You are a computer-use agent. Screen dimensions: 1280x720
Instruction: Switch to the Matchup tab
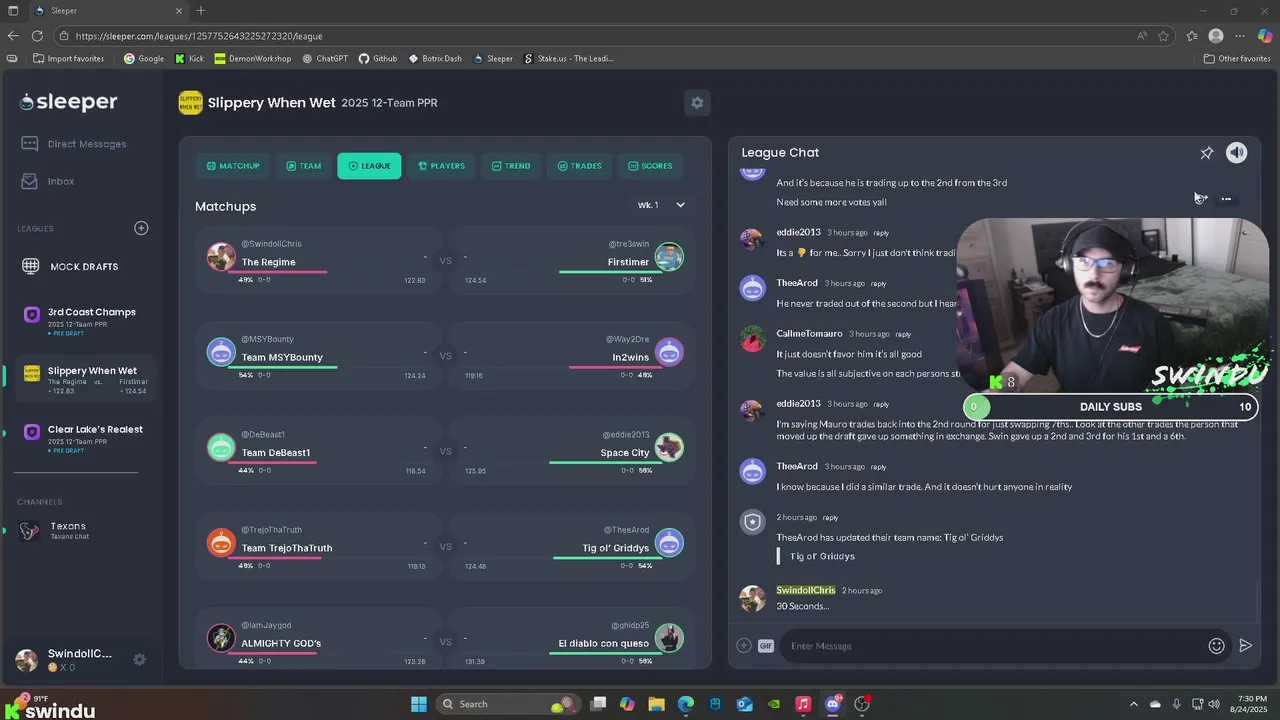(233, 166)
